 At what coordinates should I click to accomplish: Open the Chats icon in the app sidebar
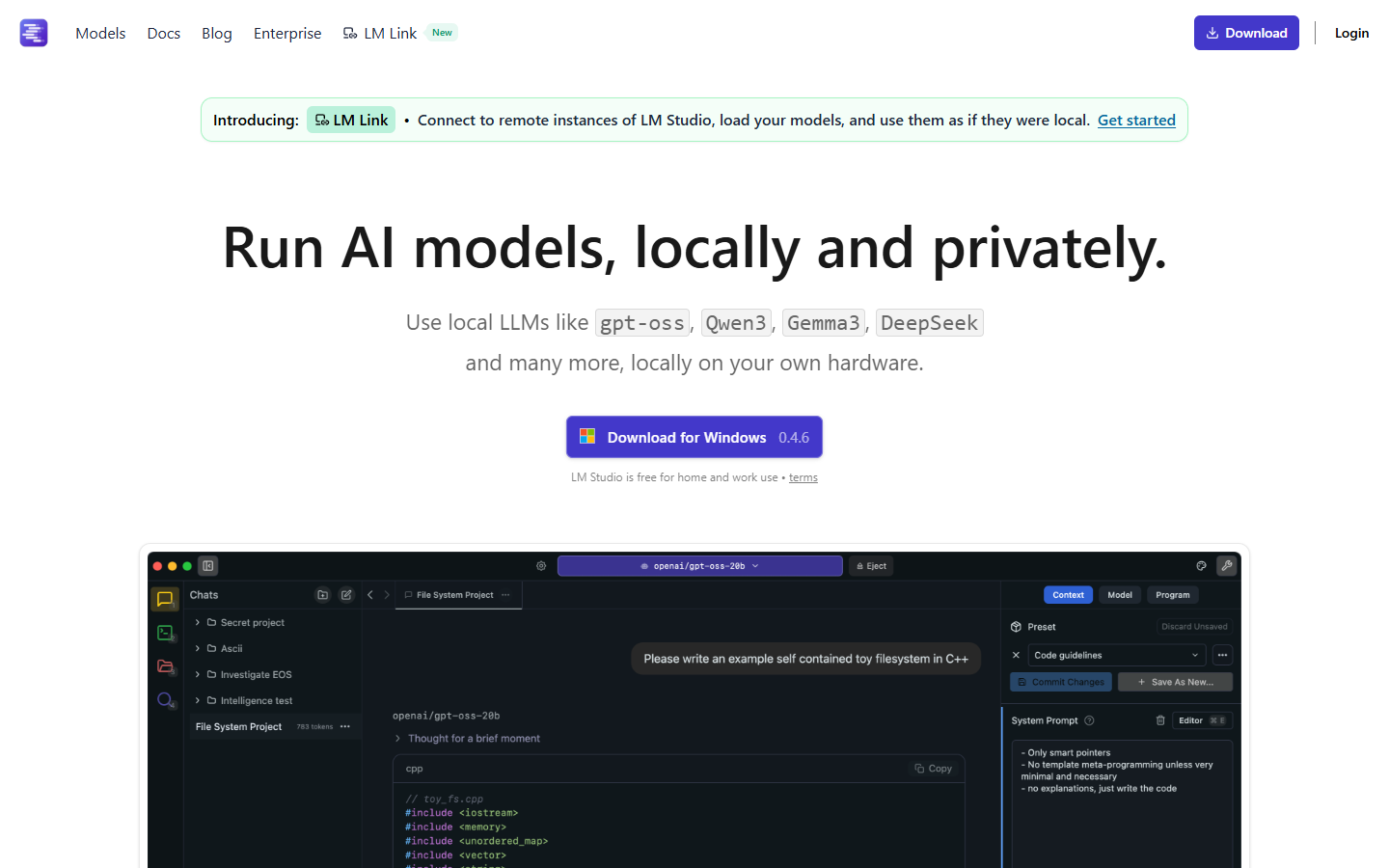pyautogui.click(x=165, y=599)
